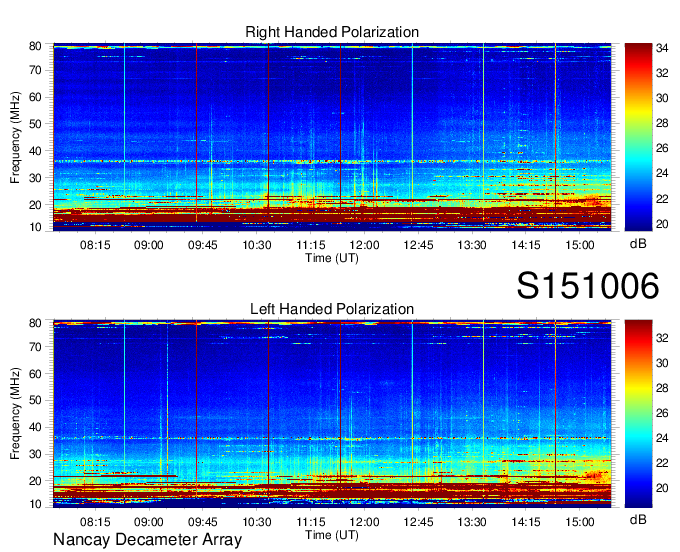Click the 30 dB label on Left Handed color bar
Image resolution: width=680 pixels, height=552 pixels.
point(662,363)
